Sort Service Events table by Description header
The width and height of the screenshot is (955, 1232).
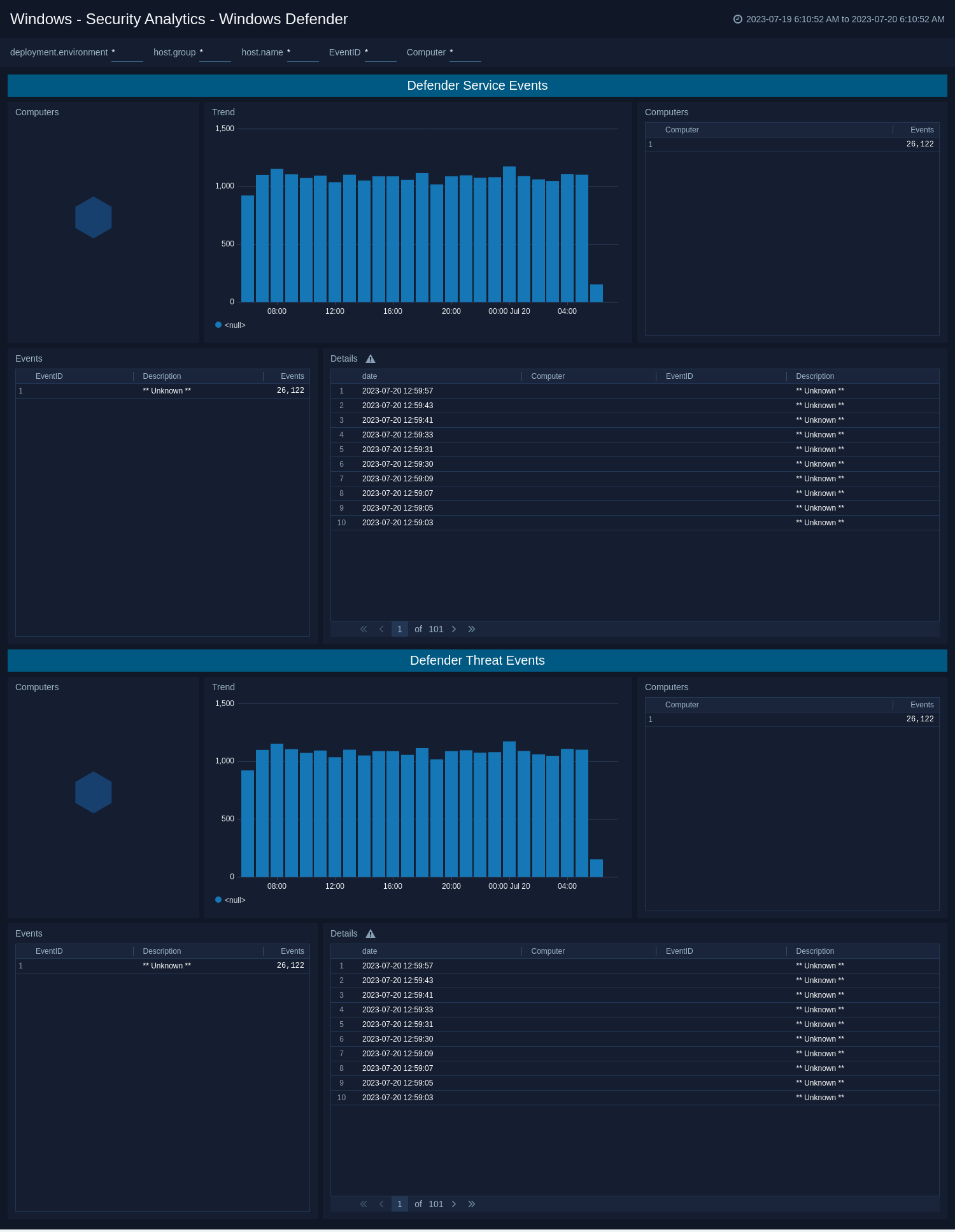[x=162, y=376]
